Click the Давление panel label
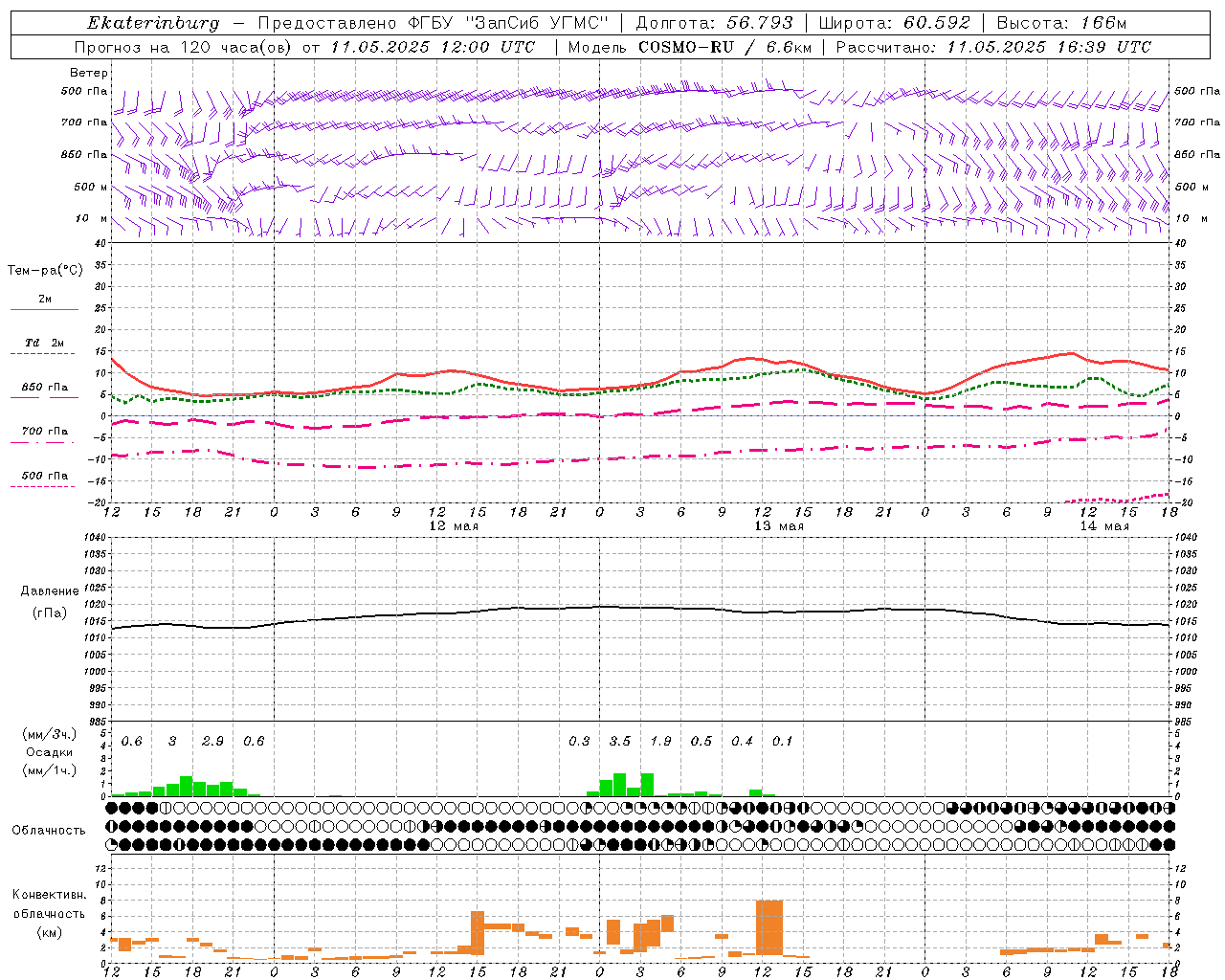Viewport: 1225px width, 980px height. pos(50,591)
